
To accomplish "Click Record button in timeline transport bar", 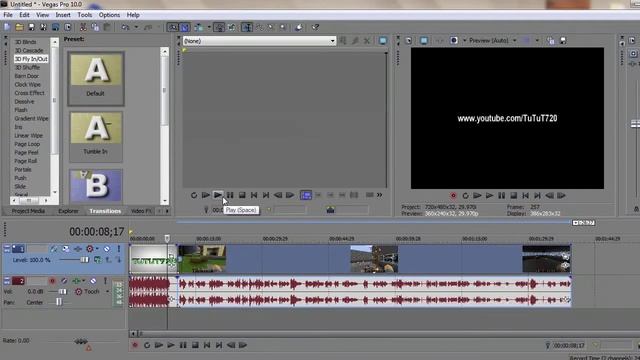I will pos(135,345).
